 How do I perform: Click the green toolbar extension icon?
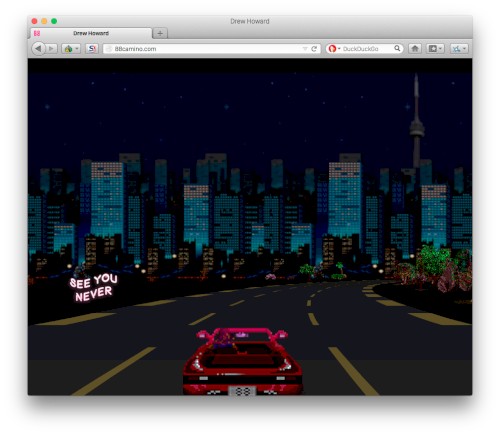(68, 49)
